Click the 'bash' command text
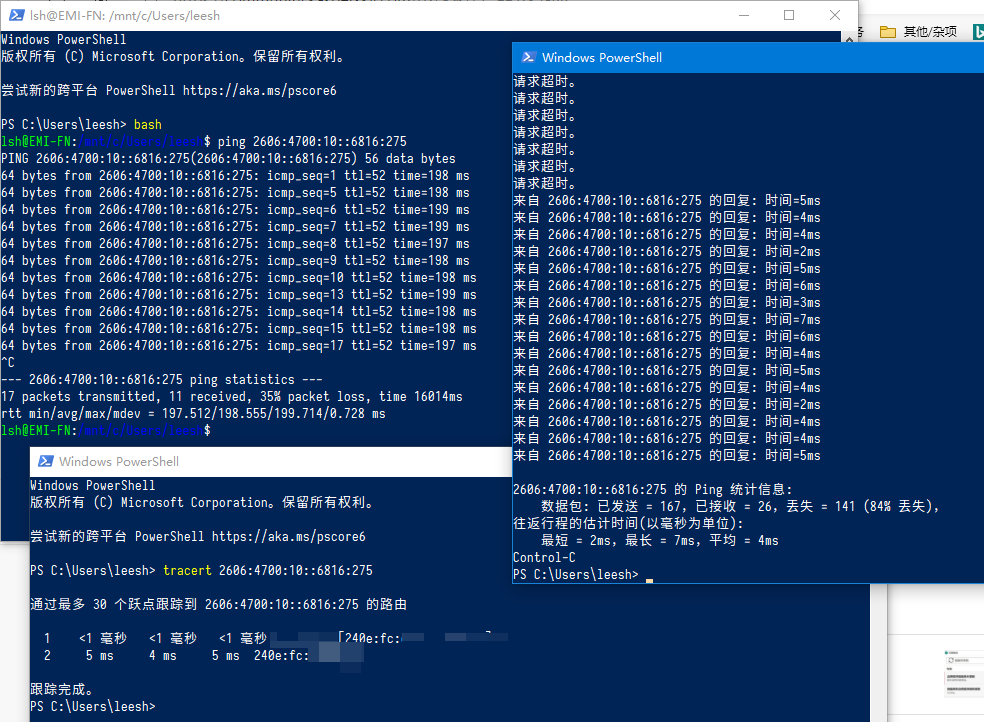Image resolution: width=984 pixels, height=722 pixels. [x=147, y=124]
